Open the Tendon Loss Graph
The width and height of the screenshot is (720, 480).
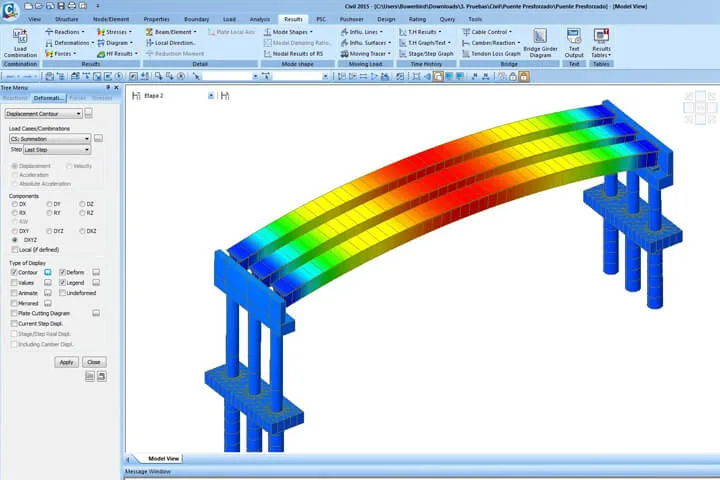(x=491, y=54)
